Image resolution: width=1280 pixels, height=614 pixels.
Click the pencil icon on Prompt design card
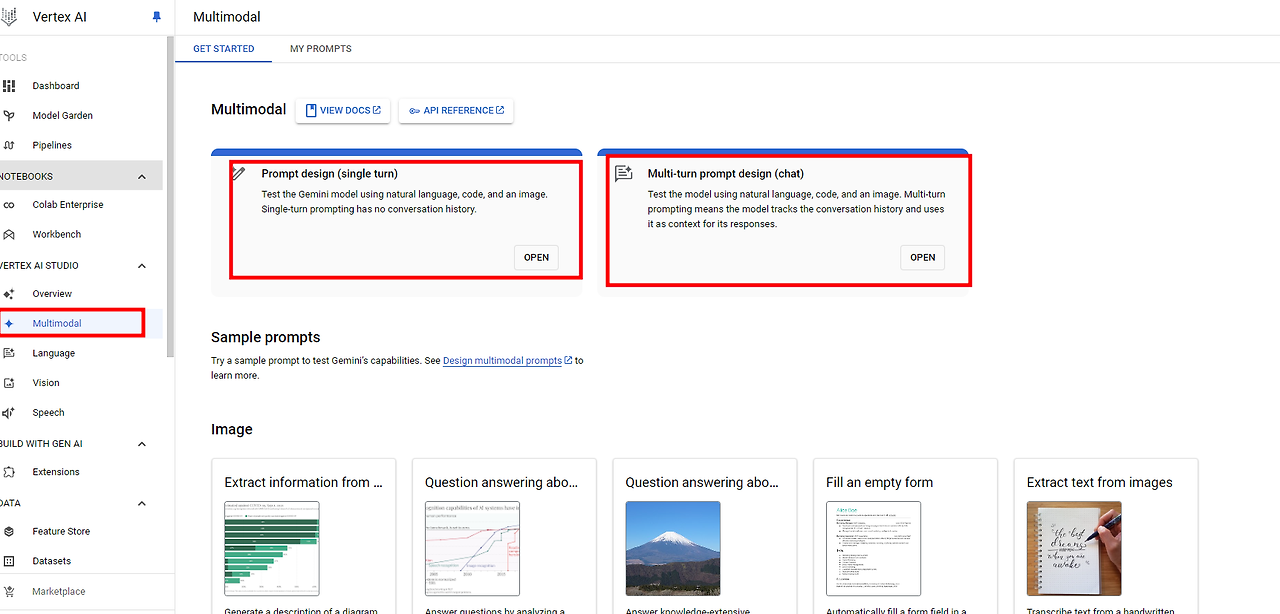(x=238, y=173)
